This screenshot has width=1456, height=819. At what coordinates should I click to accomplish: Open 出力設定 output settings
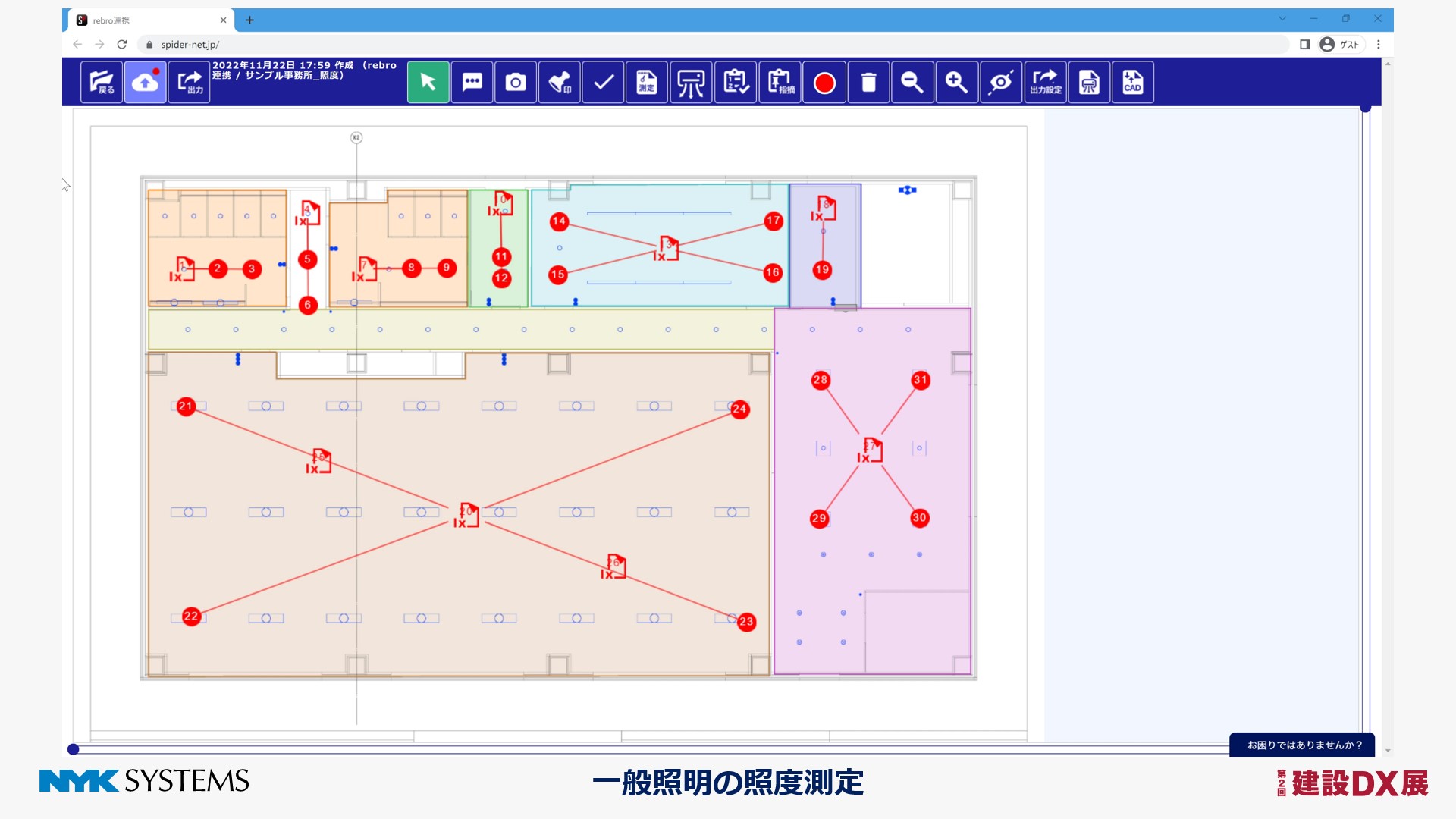(x=1045, y=82)
